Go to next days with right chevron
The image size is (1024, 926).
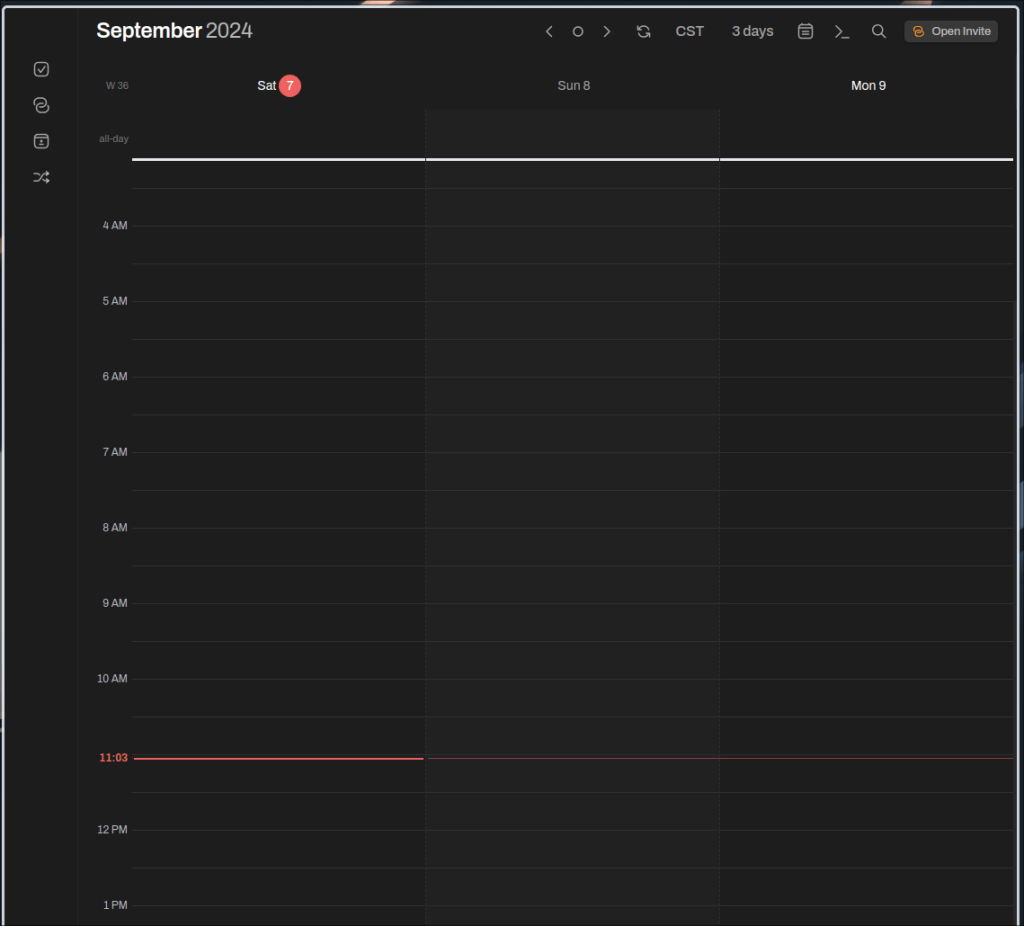606,31
